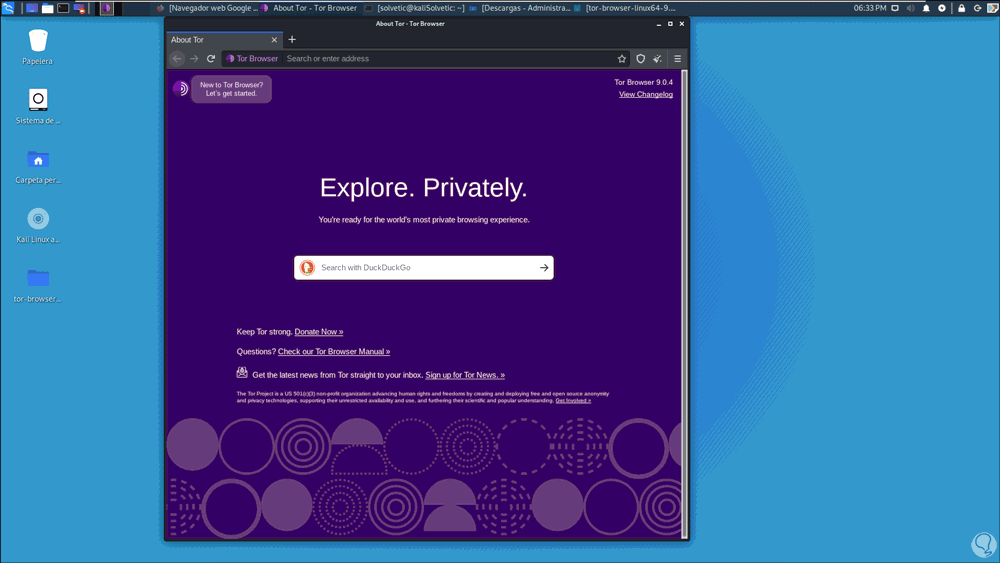
Task: Click the New to Tor Browser bubble
Action: tap(232, 89)
